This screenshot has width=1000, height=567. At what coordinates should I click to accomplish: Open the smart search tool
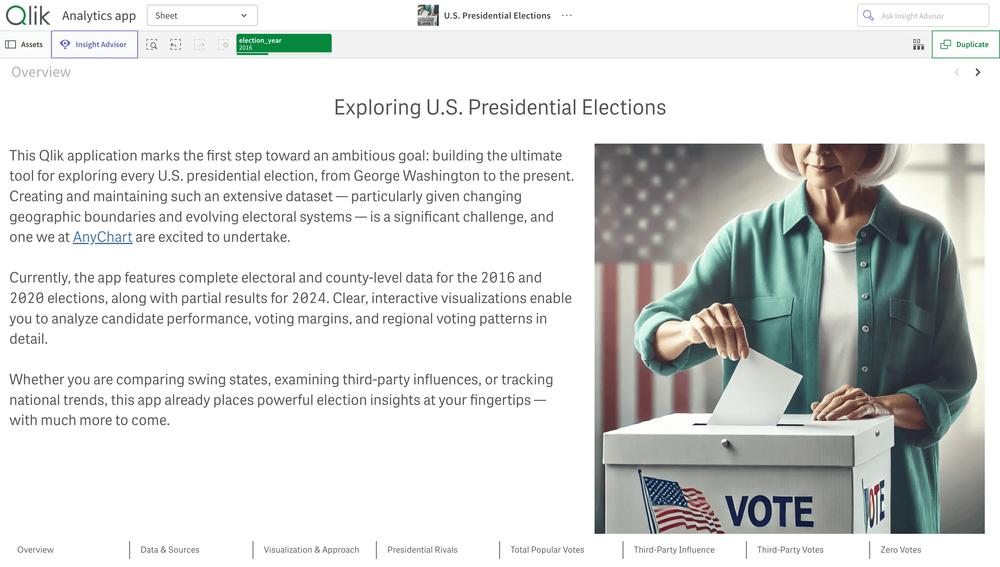coord(152,45)
